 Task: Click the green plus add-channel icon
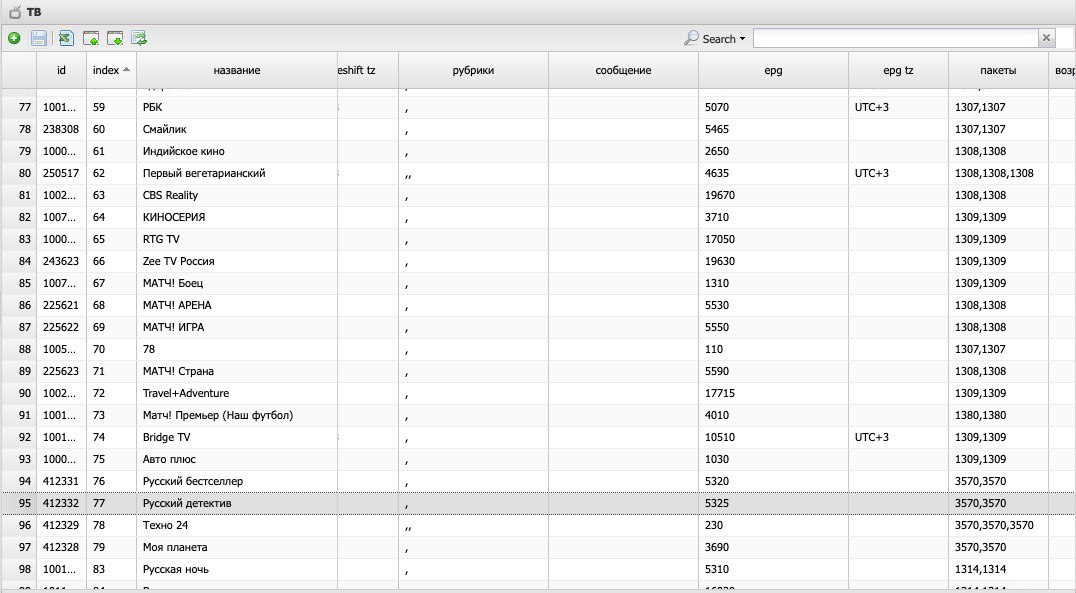click(x=14, y=38)
